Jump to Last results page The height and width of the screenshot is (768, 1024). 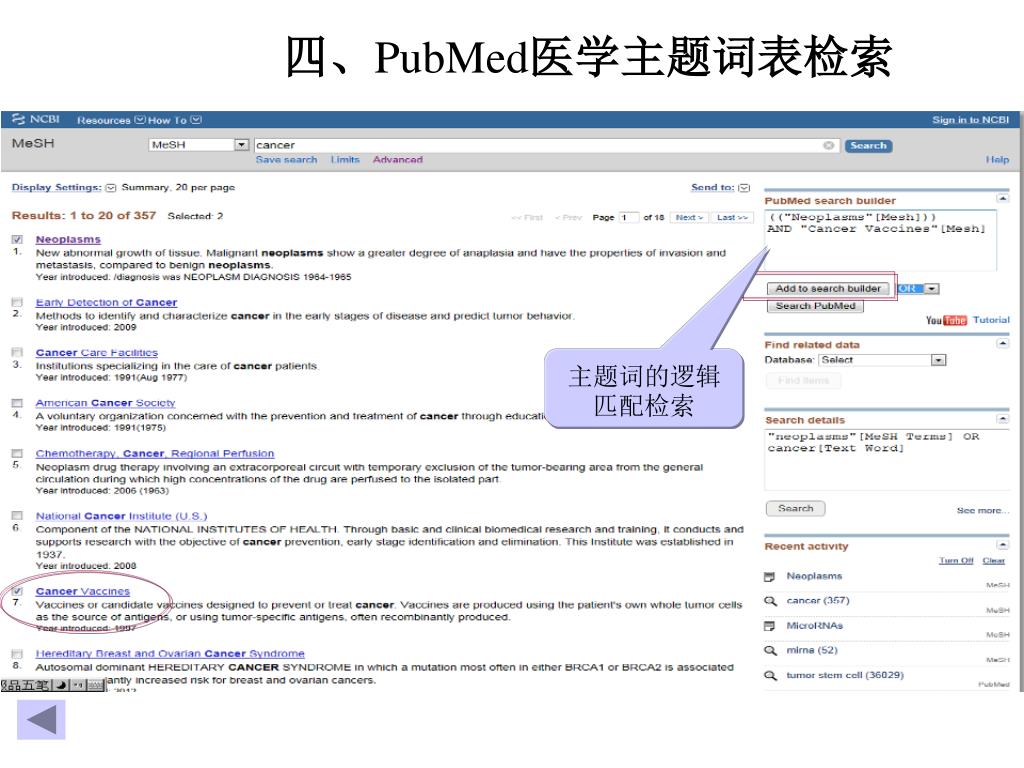pyautogui.click(x=732, y=217)
